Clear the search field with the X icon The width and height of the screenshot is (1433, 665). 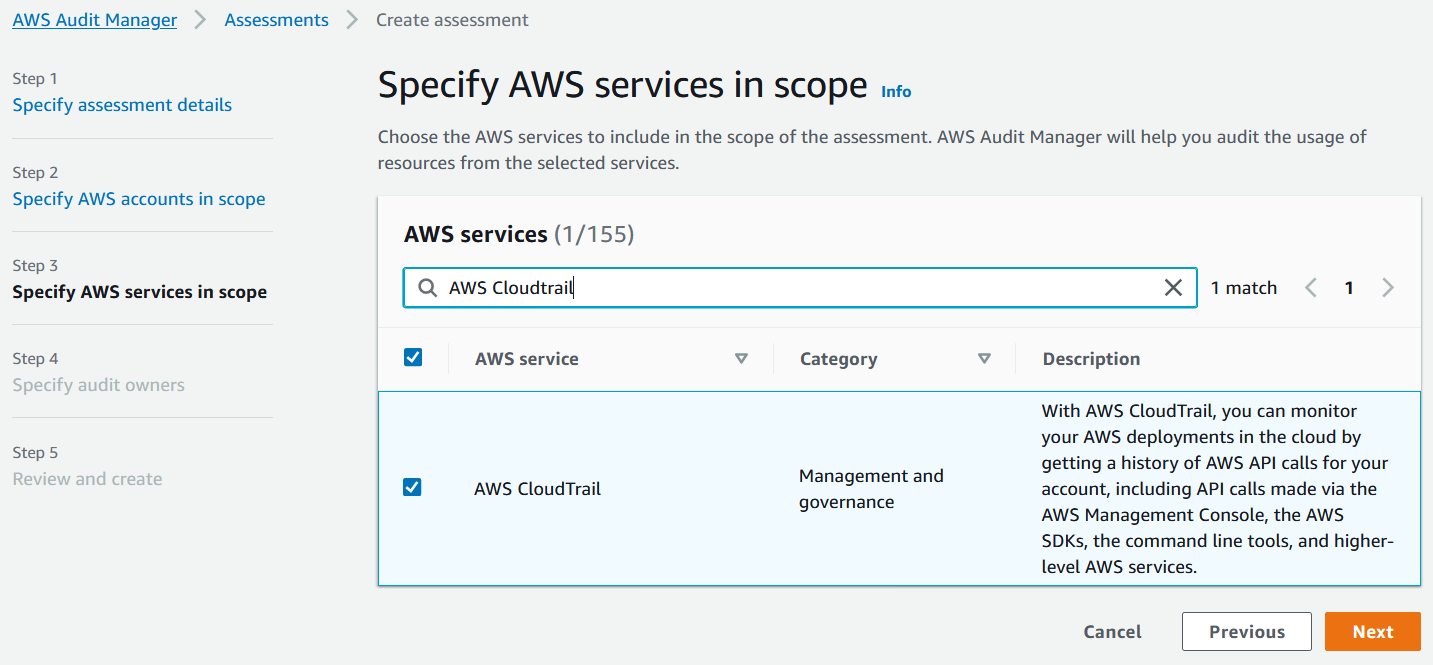coord(1174,288)
